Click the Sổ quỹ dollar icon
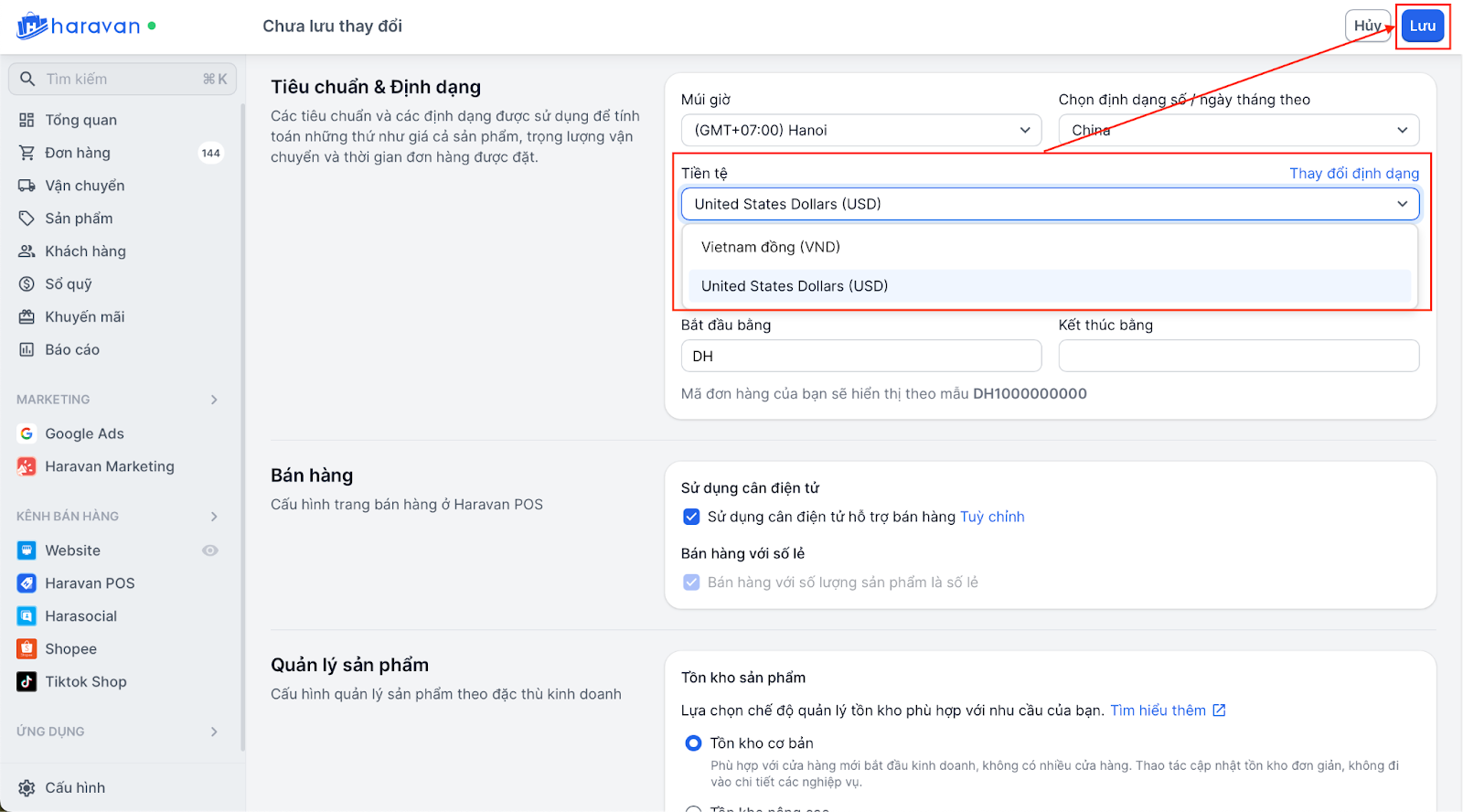 tap(27, 284)
